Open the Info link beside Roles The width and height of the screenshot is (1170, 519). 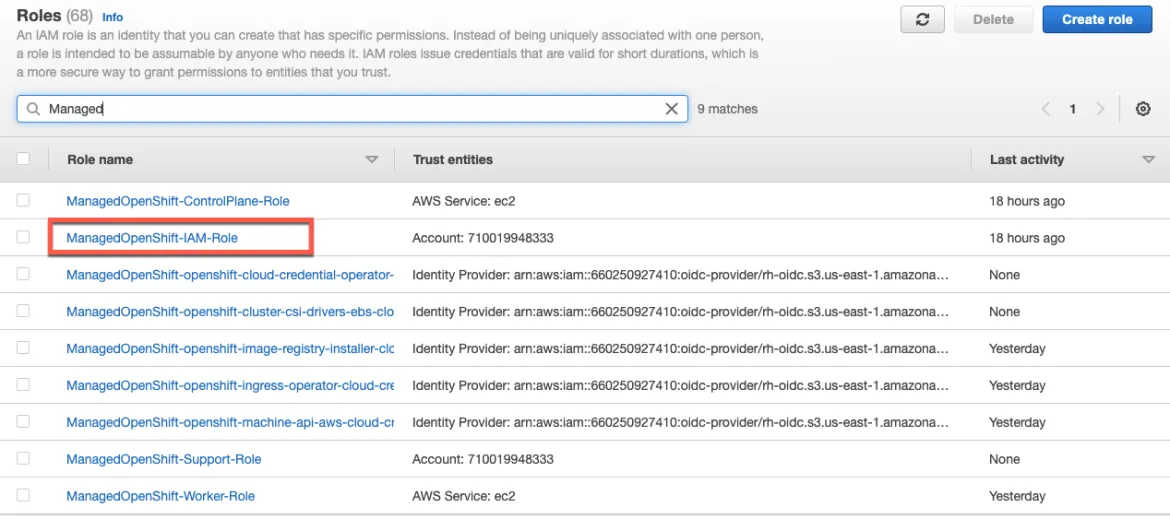tap(113, 17)
